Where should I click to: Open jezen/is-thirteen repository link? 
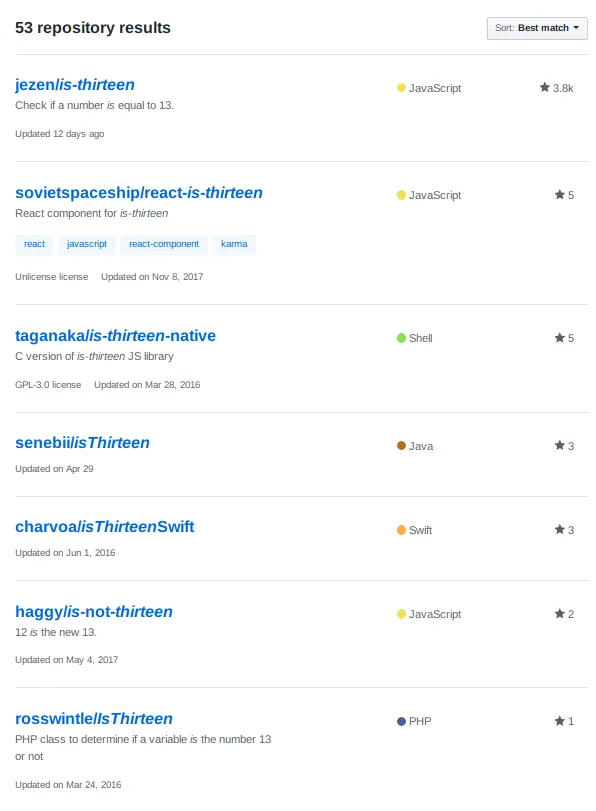[75, 84]
